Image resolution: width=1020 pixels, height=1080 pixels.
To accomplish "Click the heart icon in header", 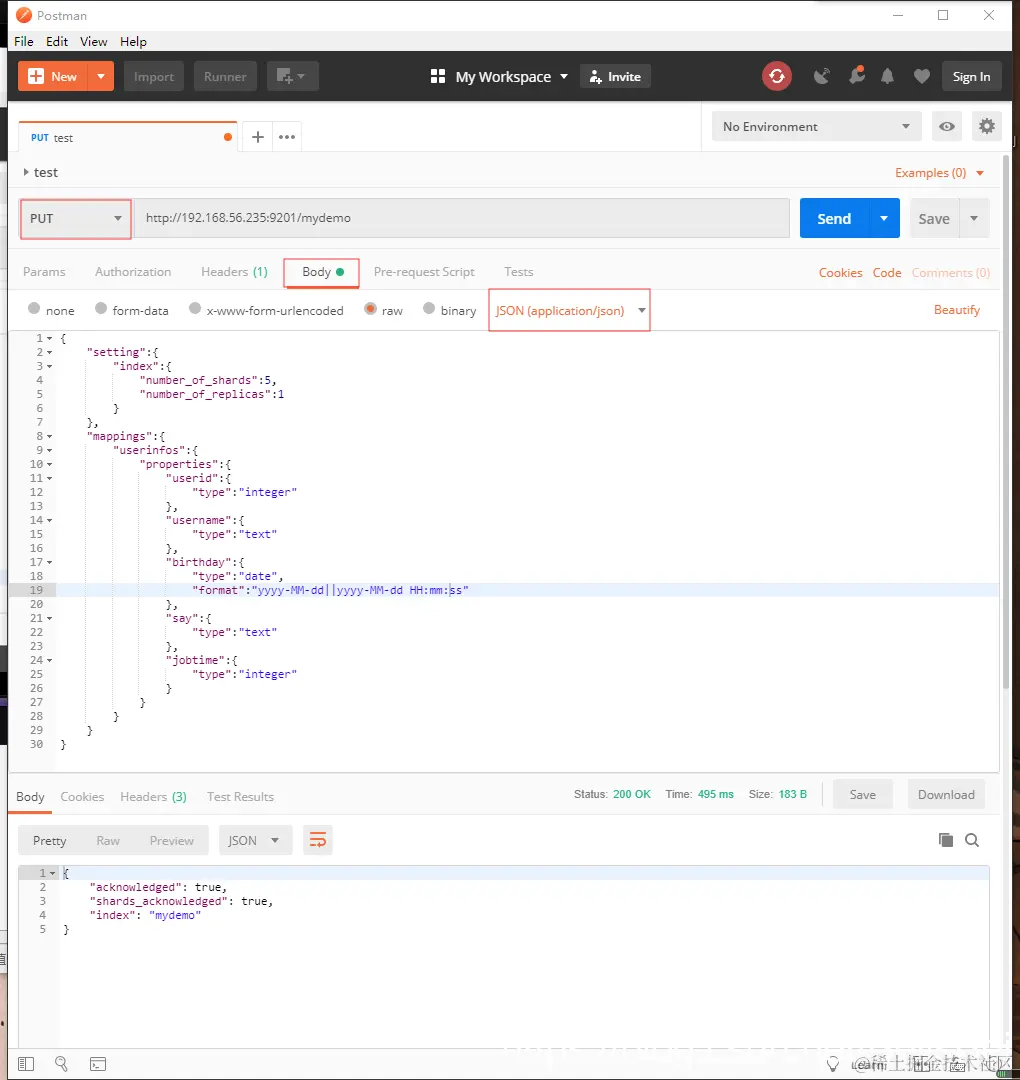I will click(922, 76).
